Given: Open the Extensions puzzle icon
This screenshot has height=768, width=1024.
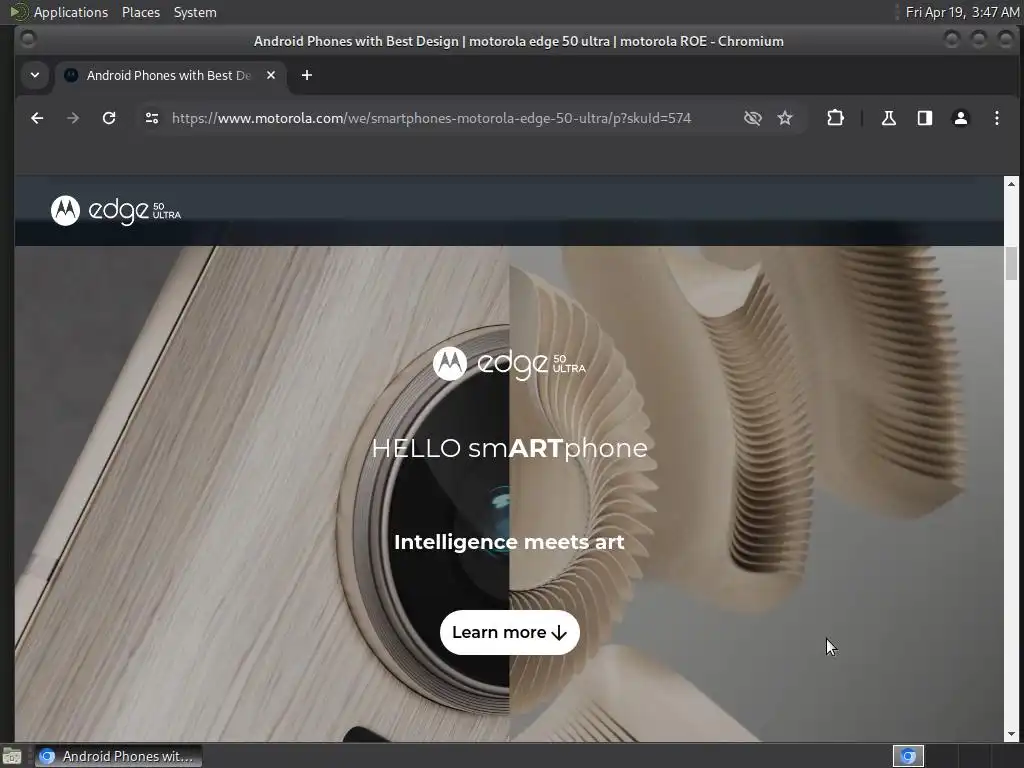Looking at the screenshot, I should point(835,118).
